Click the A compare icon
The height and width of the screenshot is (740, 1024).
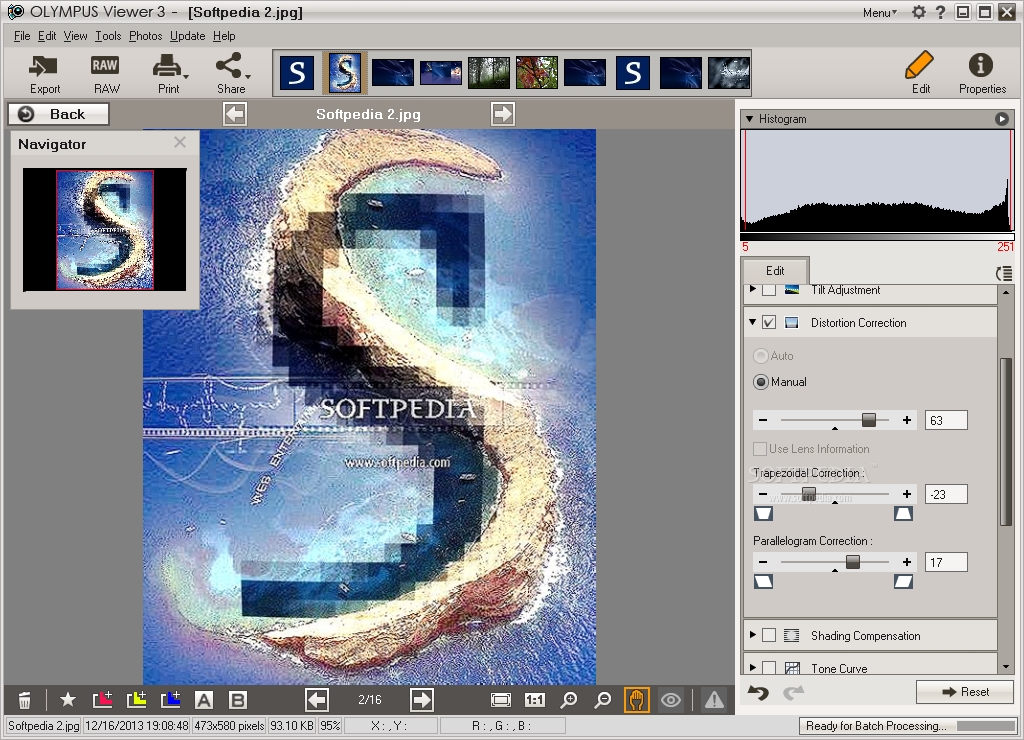pyautogui.click(x=204, y=700)
